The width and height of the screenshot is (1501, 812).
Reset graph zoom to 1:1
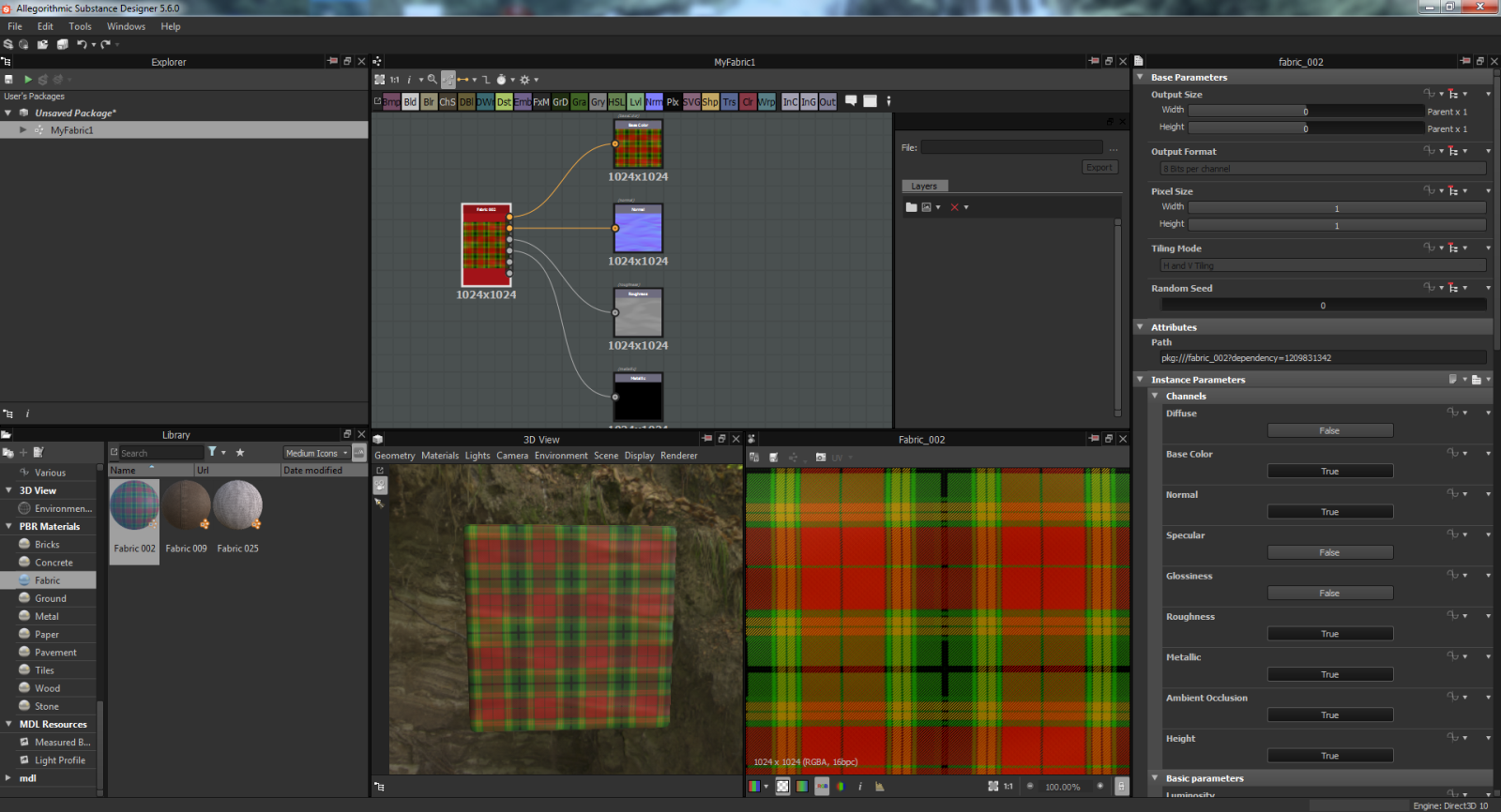point(395,80)
